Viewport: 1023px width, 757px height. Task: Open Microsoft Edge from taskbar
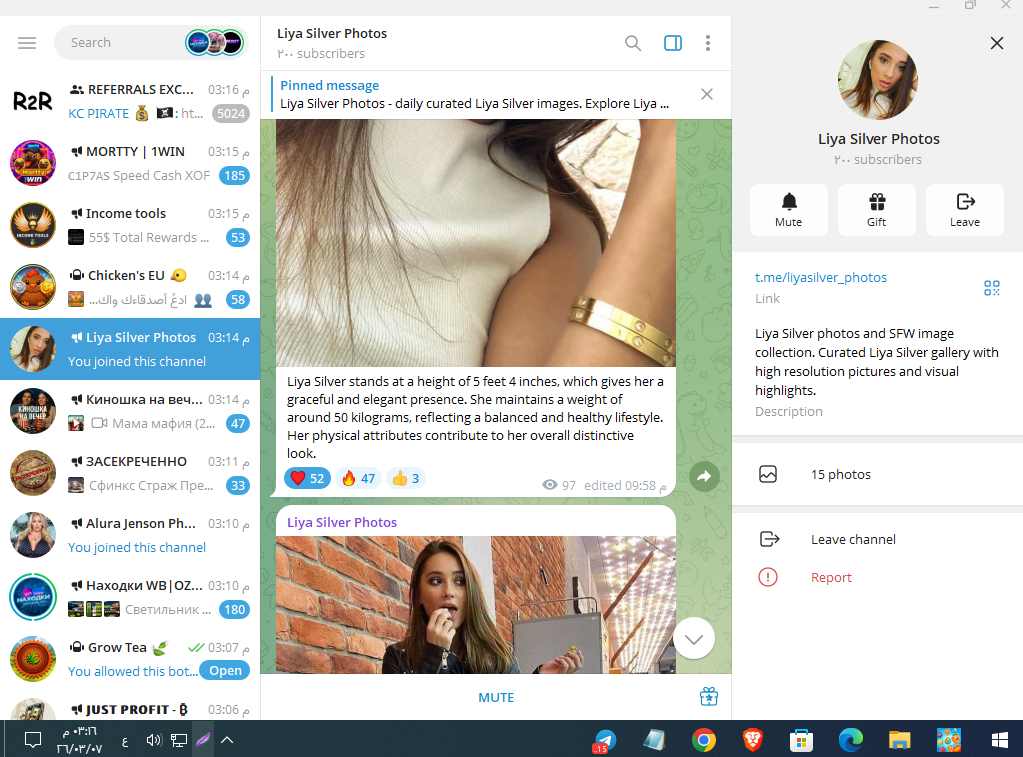pos(850,740)
